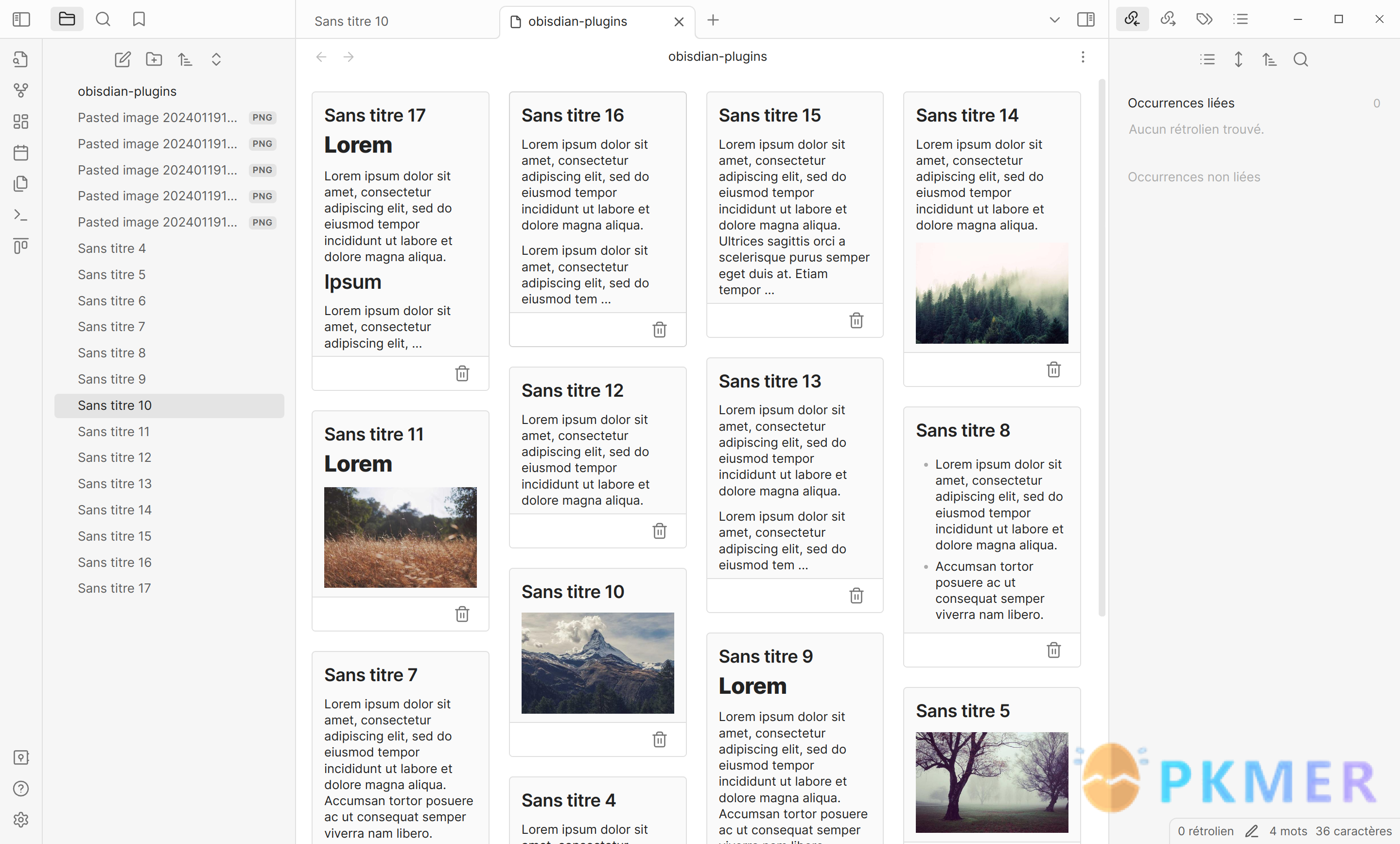Viewport: 1400px width, 844px height.
Task: Open Sans titre 10 in file list
Action: coord(169,405)
